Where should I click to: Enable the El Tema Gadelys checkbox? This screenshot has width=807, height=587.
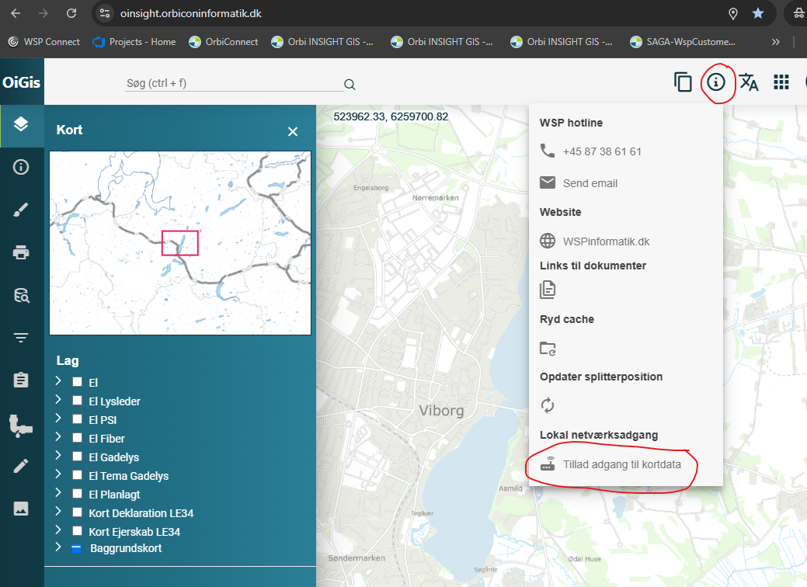pos(77,475)
